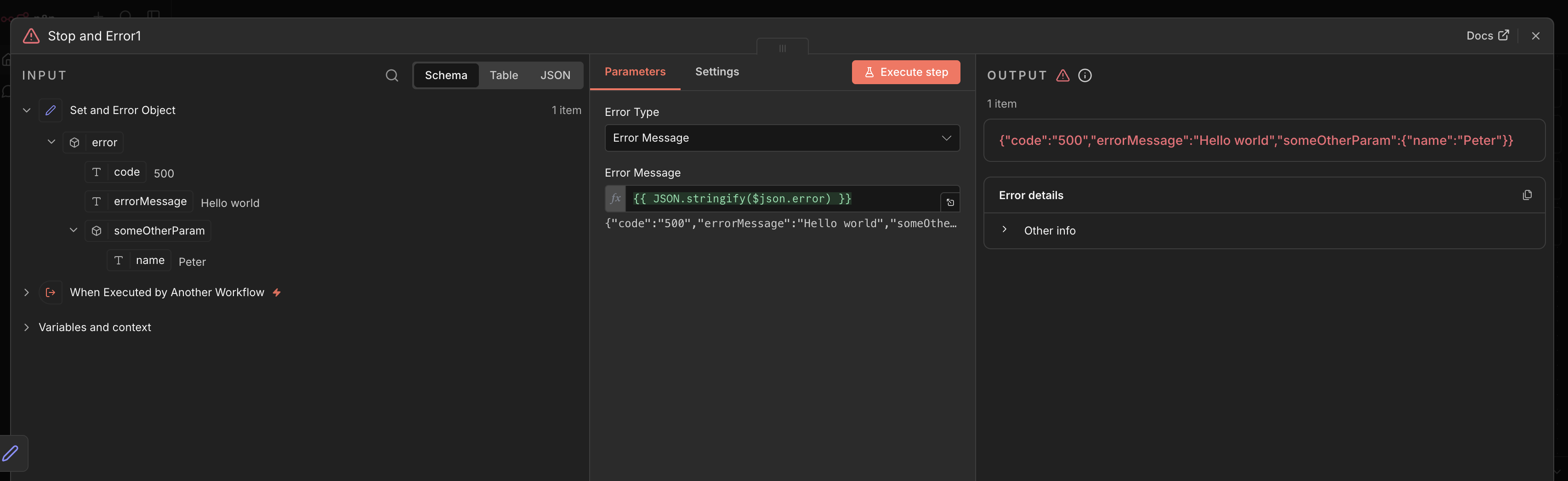The image size is (1568, 481).
Task: Open the Error Type dropdown
Action: click(782, 138)
